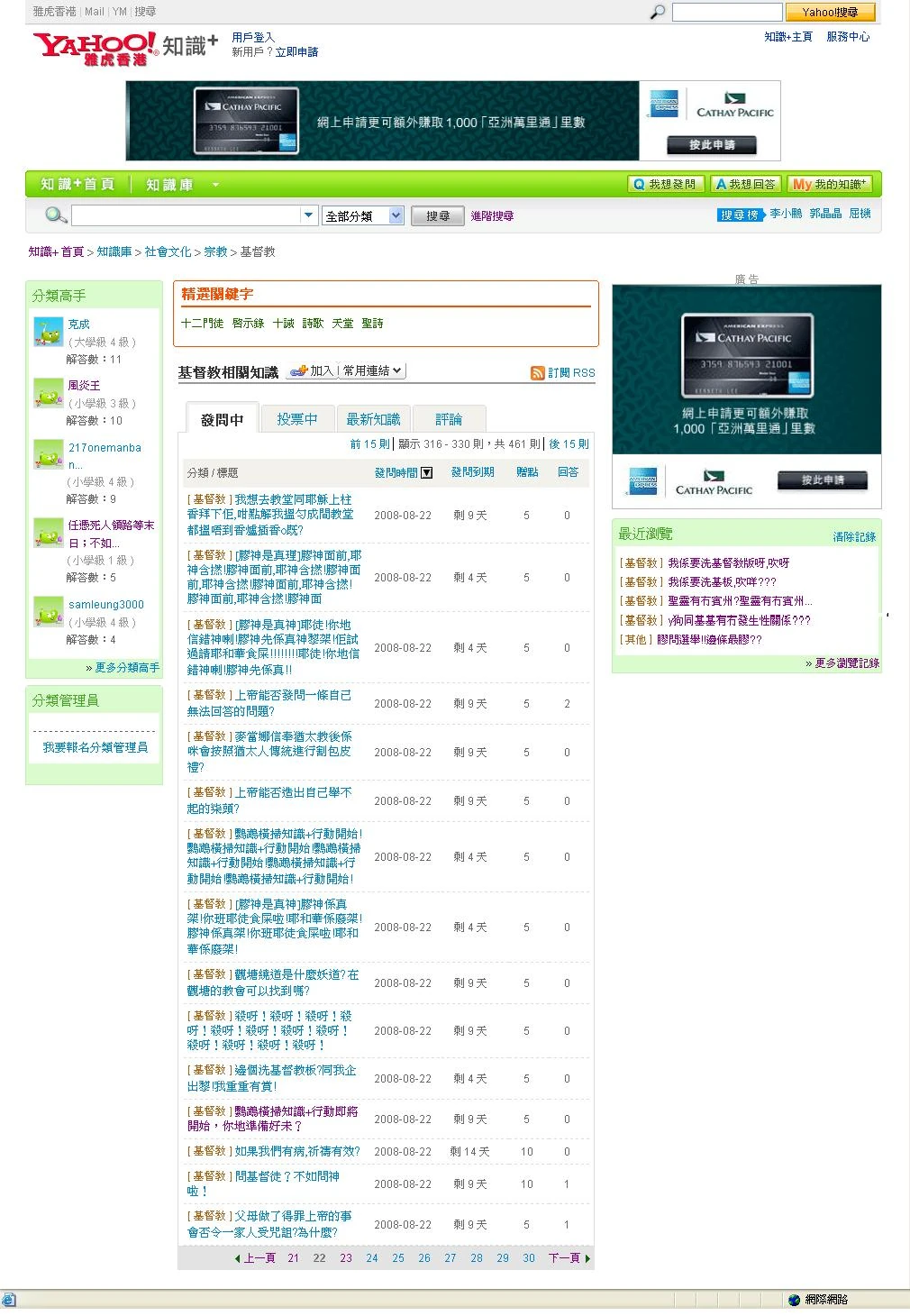Viewport: 910px width, 1316px height.
Task: Click the 訂閱 RSS link
Action: (x=571, y=372)
